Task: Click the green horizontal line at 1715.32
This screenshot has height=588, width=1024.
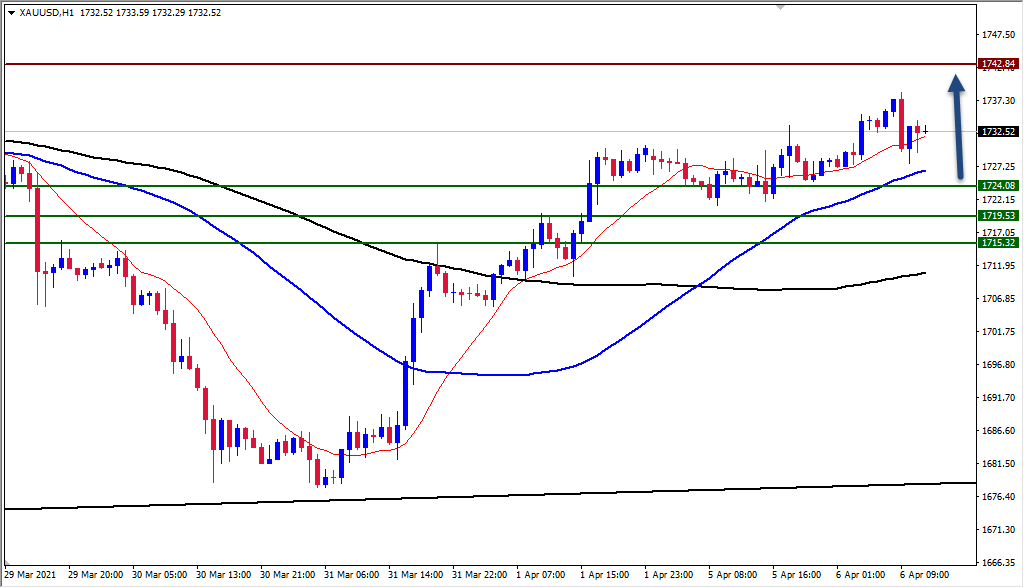Action: pyautogui.click(x=490, y=243)
